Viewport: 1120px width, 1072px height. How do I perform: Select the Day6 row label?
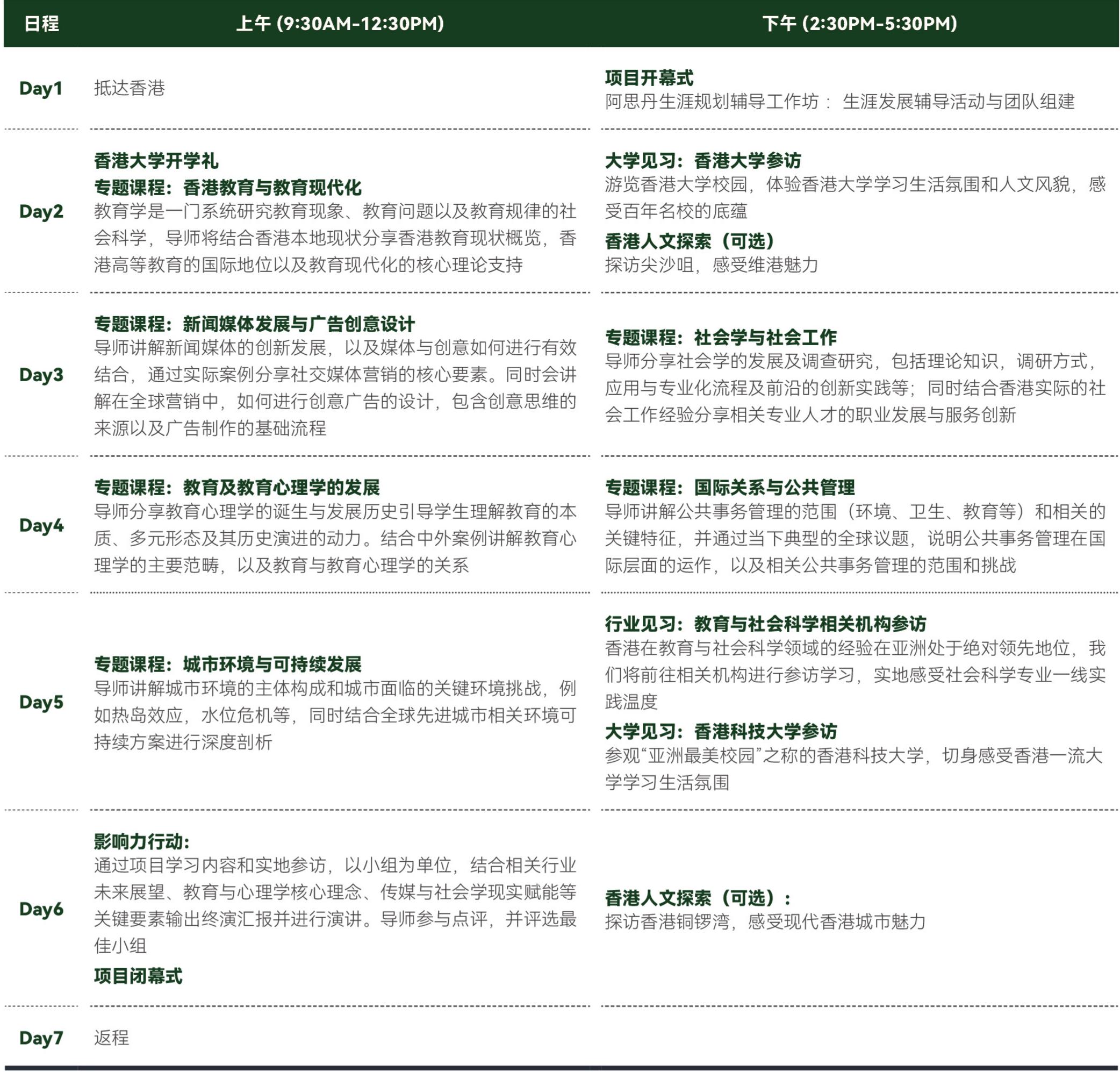tap(41, 909)
